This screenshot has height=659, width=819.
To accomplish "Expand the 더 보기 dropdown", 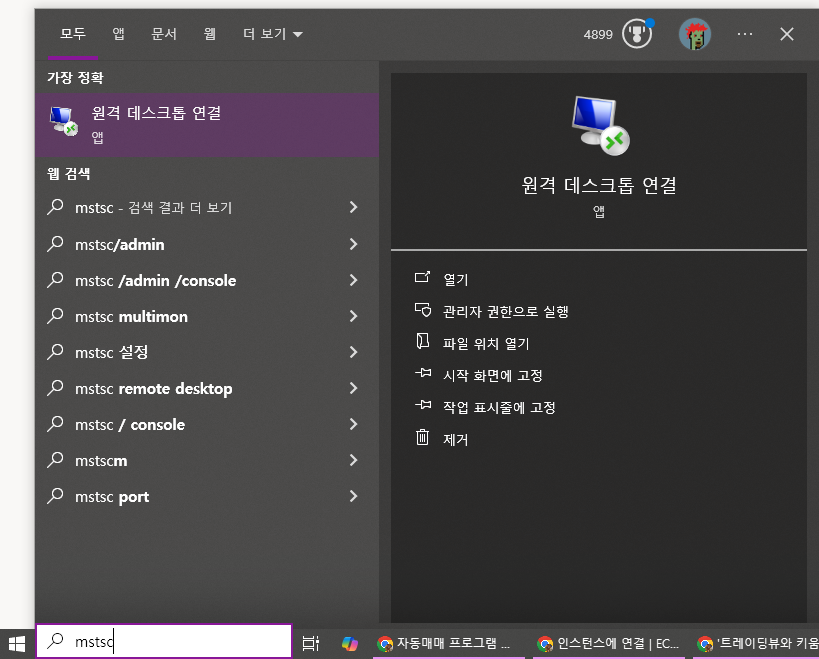I will pyautogui.click(x=273, y=34).
